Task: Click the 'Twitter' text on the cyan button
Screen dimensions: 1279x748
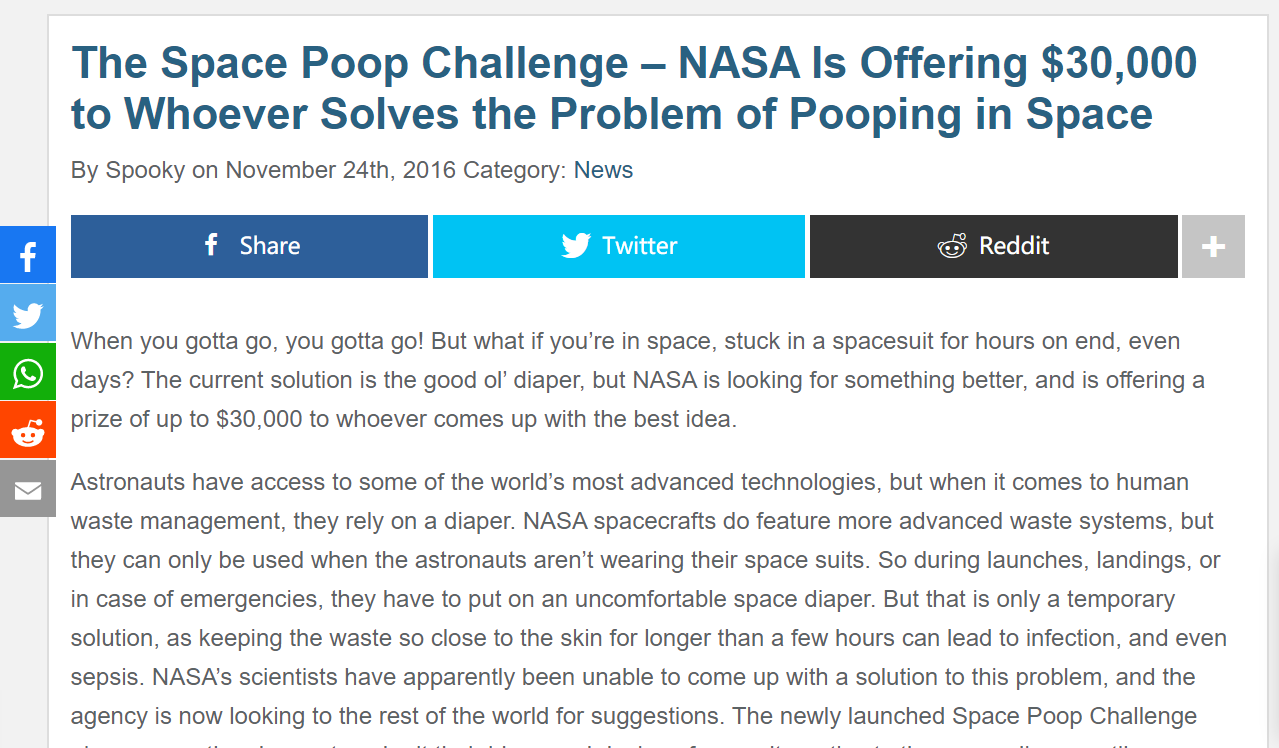Action: click(x=639, y=246)
